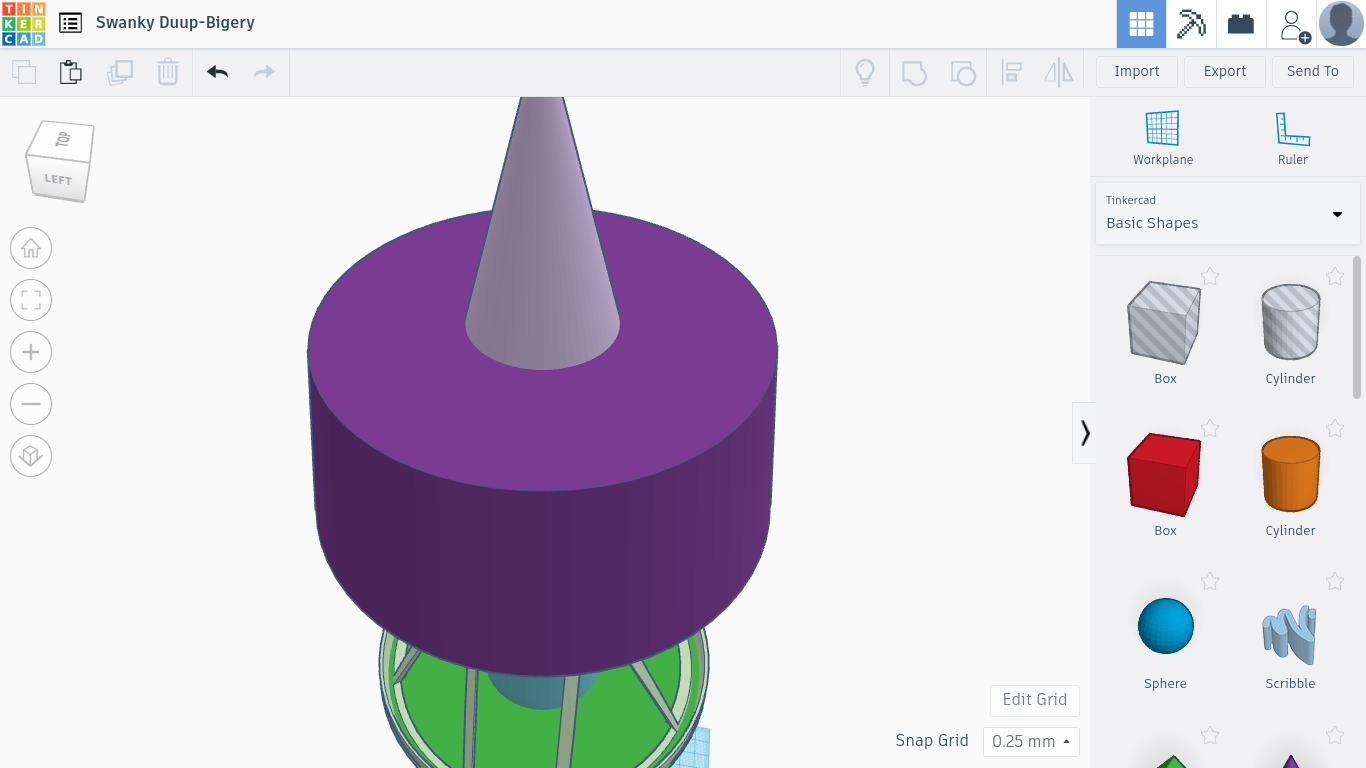The height and width of the screenshot is (768, 1366).
Task: Switch to Minecraft blocks mode pickaxe icon
Action: point(1189,23)
